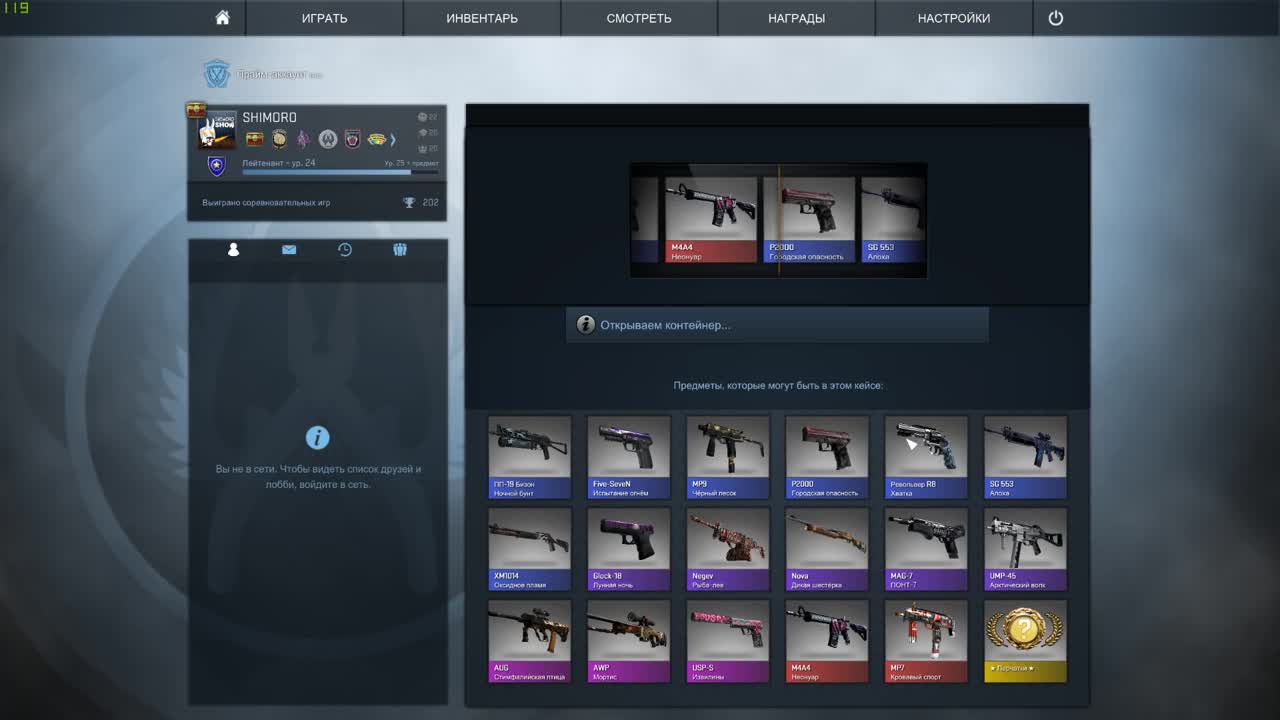The width and height of the screenshot is (1280, 720).
Task: Select the USP-S Извилины skin
Action: click(728, 641)
